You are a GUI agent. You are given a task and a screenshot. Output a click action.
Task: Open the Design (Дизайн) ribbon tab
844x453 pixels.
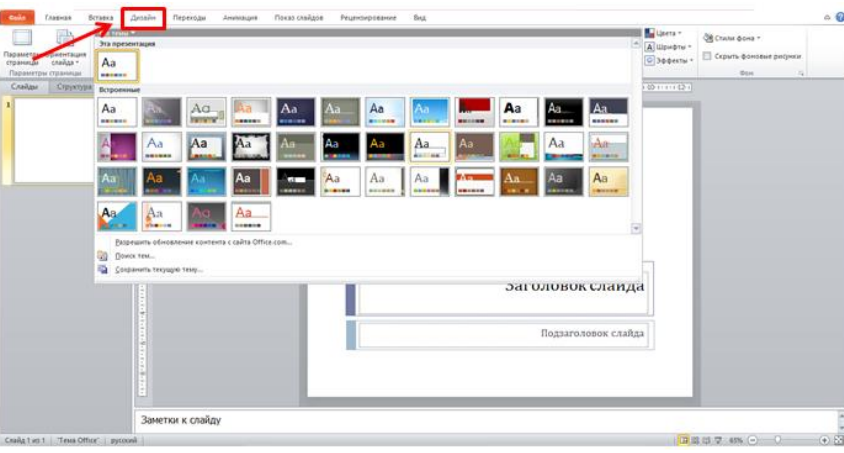[x=143, y=17]
